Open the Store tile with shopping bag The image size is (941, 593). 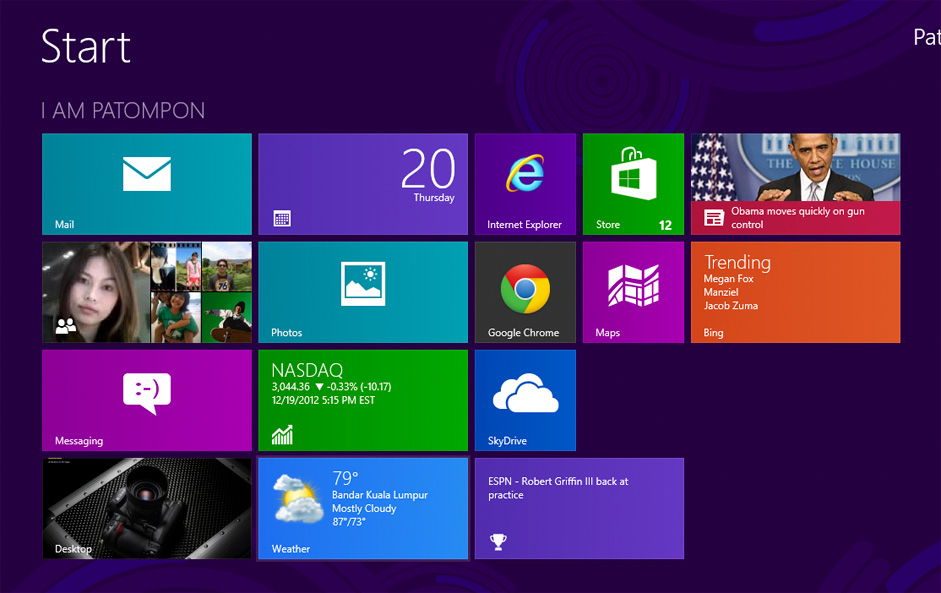633,184
